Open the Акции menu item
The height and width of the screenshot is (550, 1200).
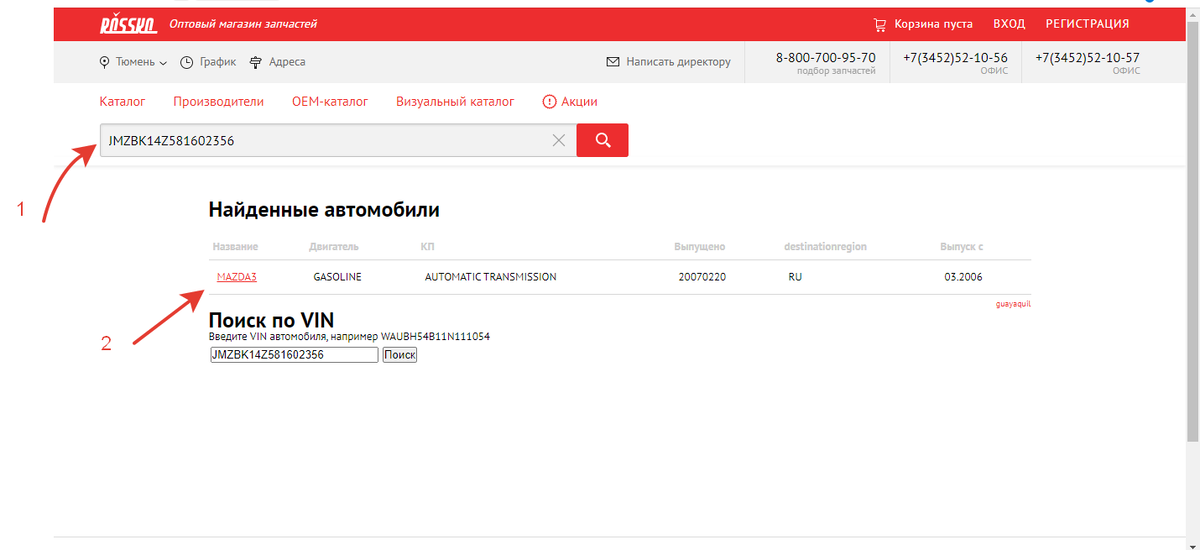coord(579,101)
